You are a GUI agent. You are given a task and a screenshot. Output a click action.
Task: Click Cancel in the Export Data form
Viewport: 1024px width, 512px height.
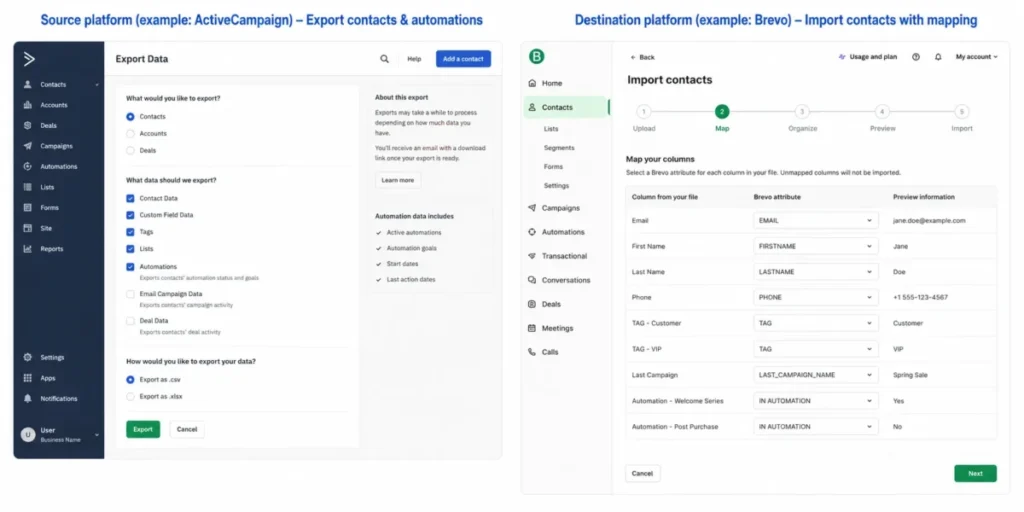[x=187, y=429]
